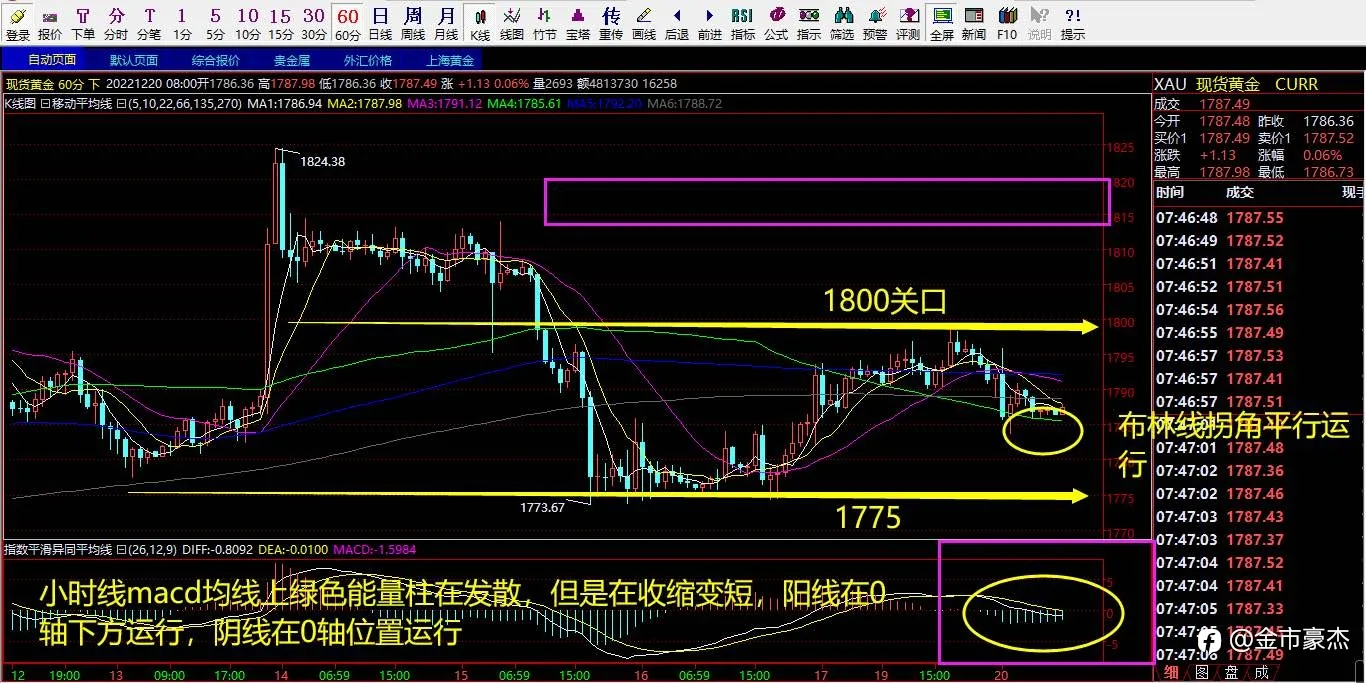The width and height of the screenshot is (1366, 683).
Task: Switch to 竹节 bar chart style
Action: [544, 23]
